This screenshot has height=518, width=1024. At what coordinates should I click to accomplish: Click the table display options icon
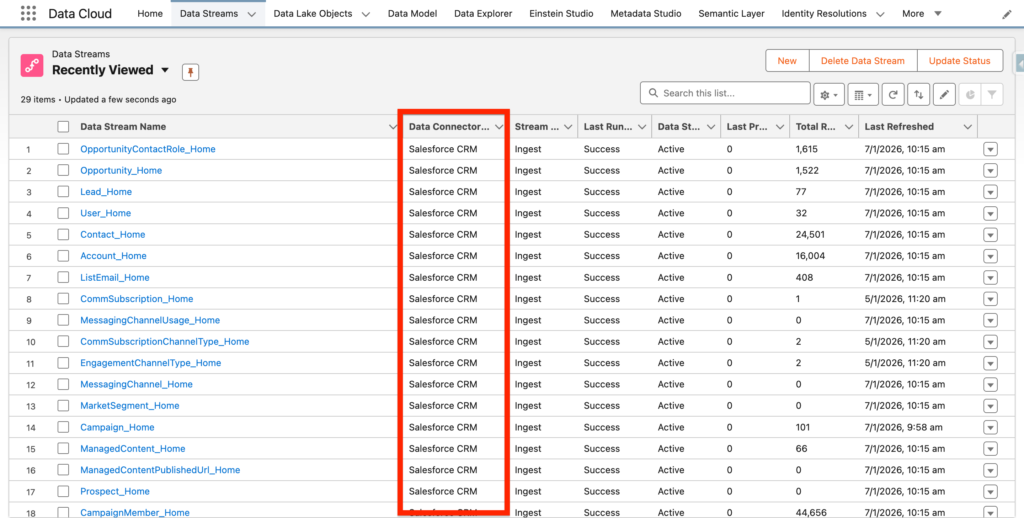(861, 94)
